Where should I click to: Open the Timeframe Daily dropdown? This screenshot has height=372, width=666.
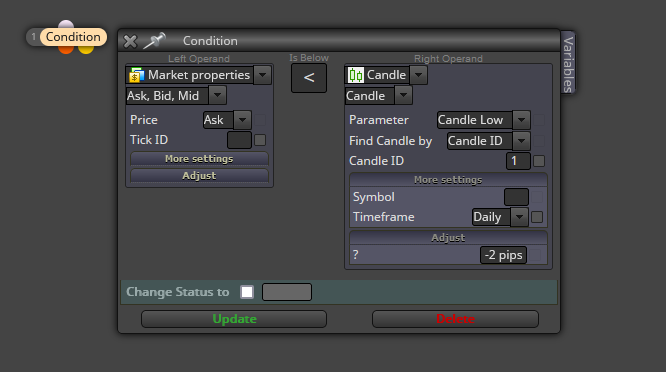[519, 217]
